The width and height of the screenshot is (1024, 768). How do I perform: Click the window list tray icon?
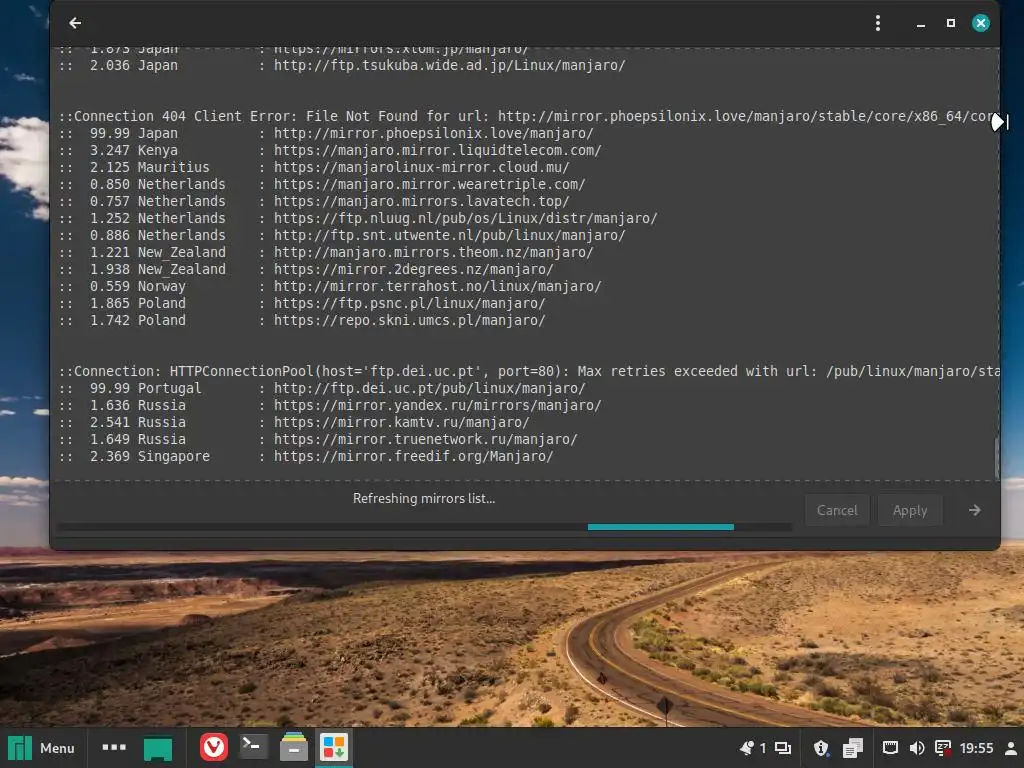(x=782, y=748)
